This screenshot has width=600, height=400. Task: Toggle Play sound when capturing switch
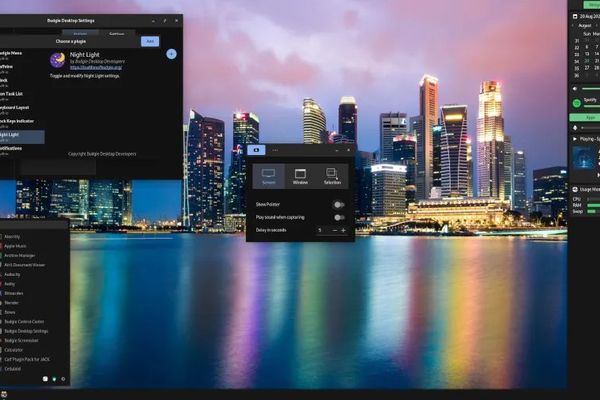(x=339, y=217)
